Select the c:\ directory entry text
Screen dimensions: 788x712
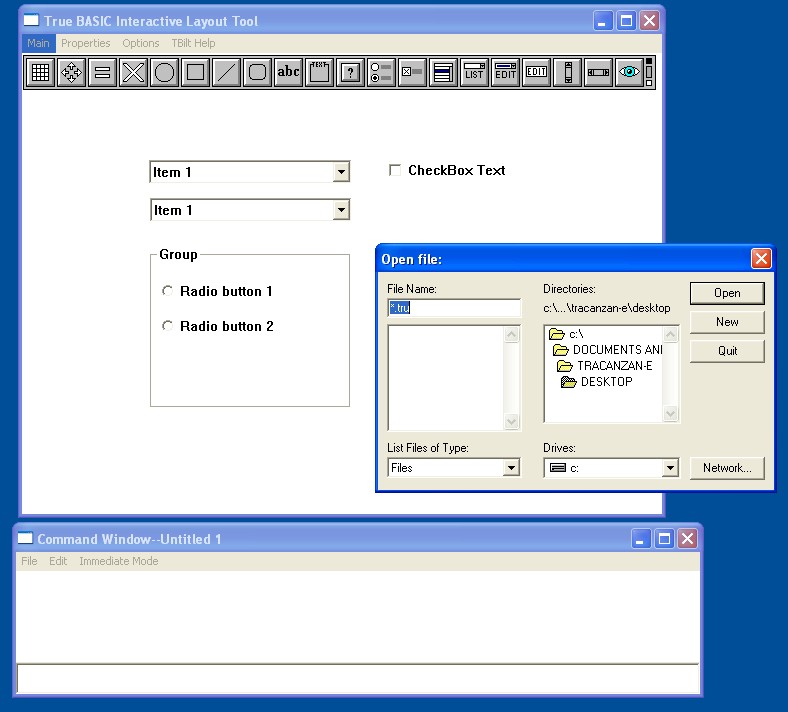[576, 334]
